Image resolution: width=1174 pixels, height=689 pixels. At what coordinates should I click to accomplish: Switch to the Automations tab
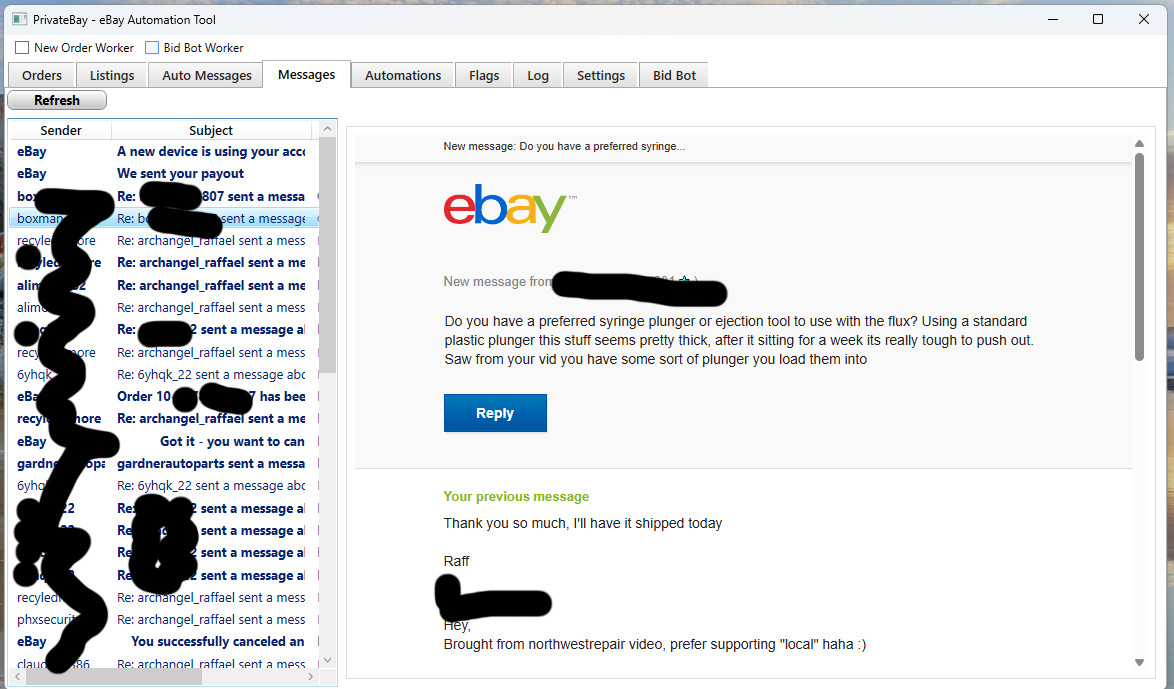tap(403, 76)
